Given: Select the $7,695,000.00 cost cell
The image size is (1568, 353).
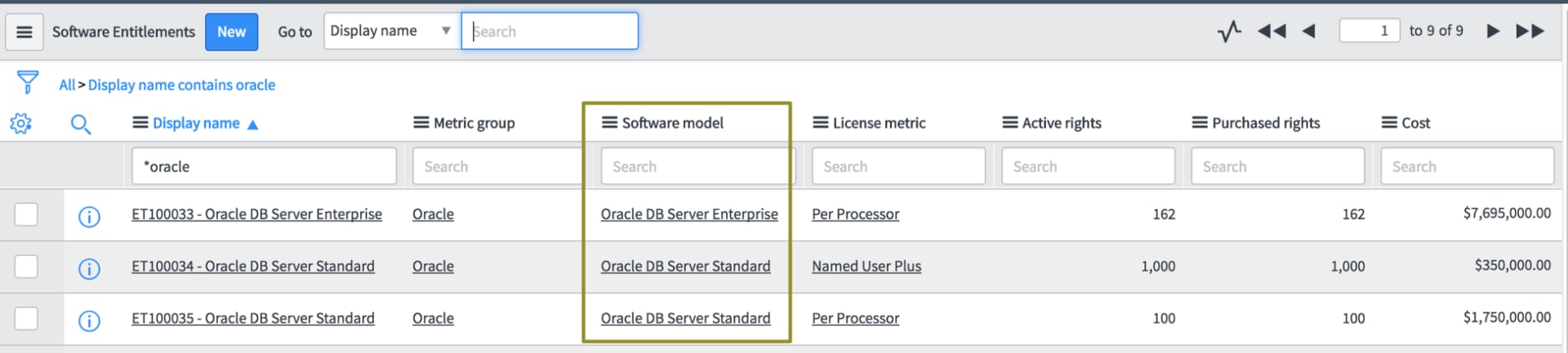Looking at the screenshot, I should [1507, 213].
